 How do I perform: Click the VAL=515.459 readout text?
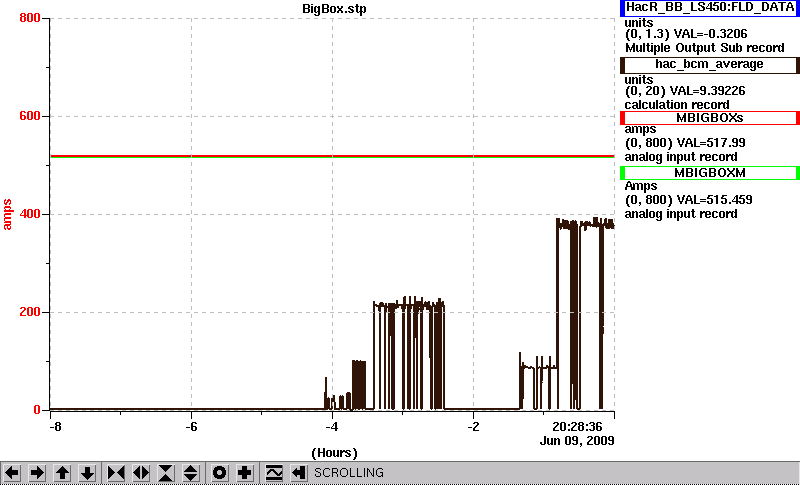[713, 200]
